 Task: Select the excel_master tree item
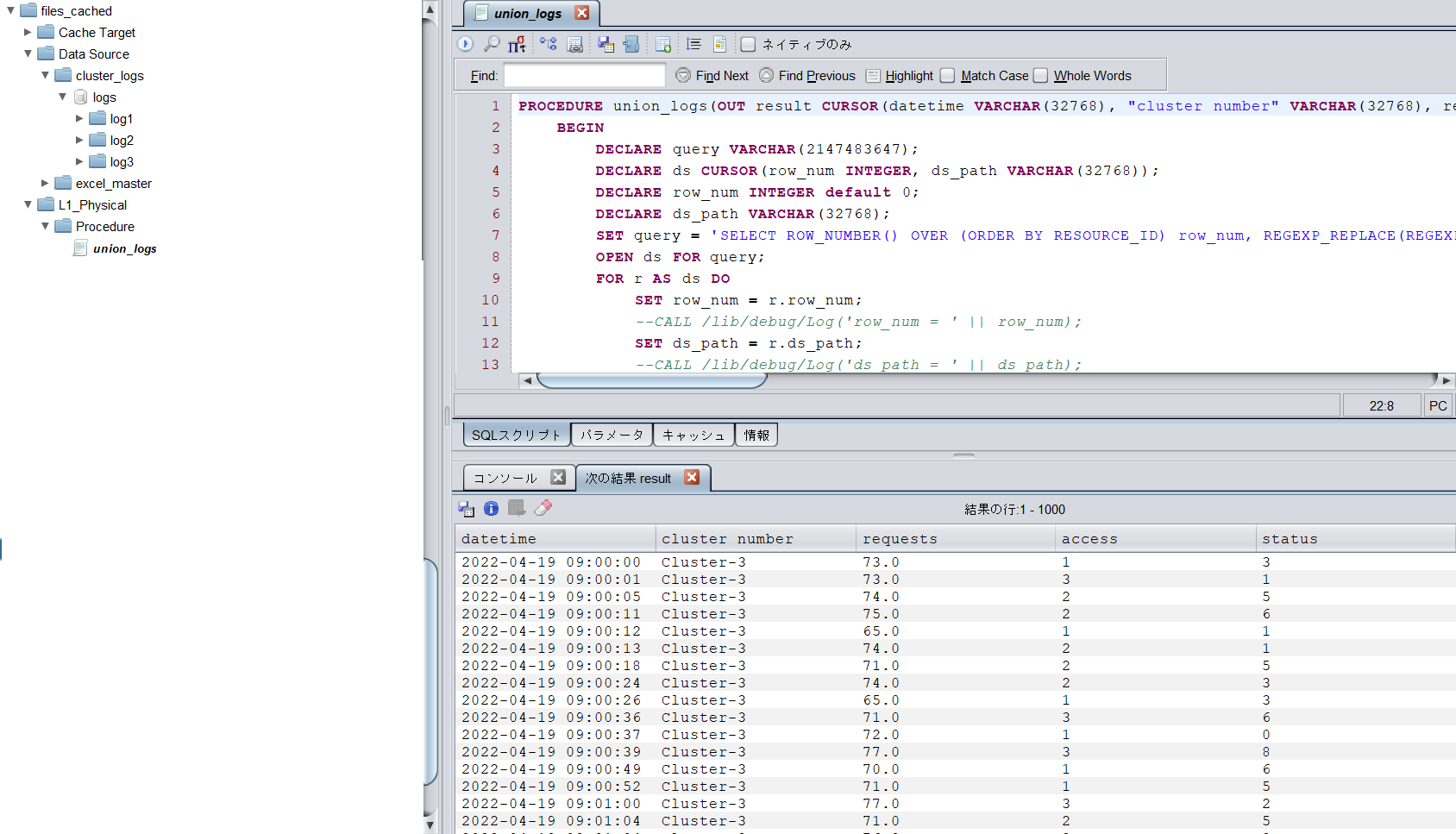tap(113, 183)
